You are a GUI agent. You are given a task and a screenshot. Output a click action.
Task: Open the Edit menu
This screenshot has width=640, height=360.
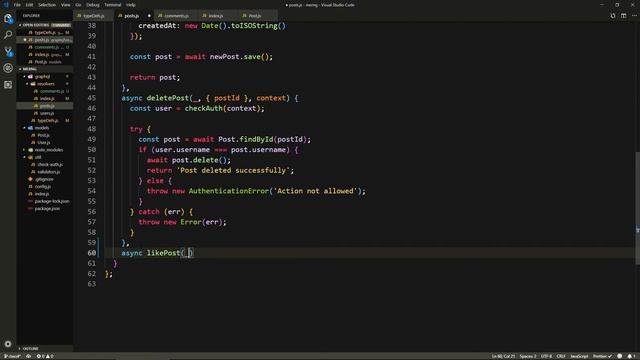point(29,5)
